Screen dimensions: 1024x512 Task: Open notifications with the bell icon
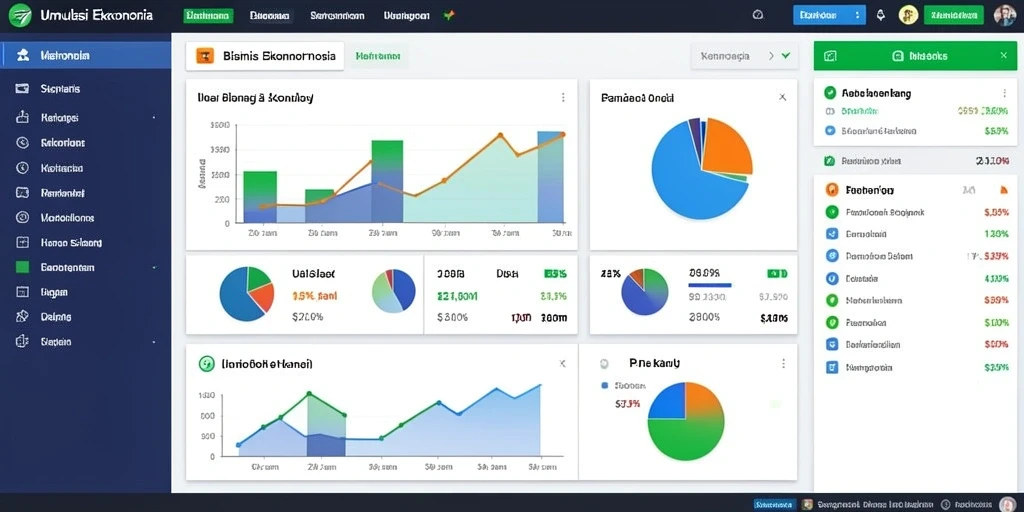[x=880, y=15]
